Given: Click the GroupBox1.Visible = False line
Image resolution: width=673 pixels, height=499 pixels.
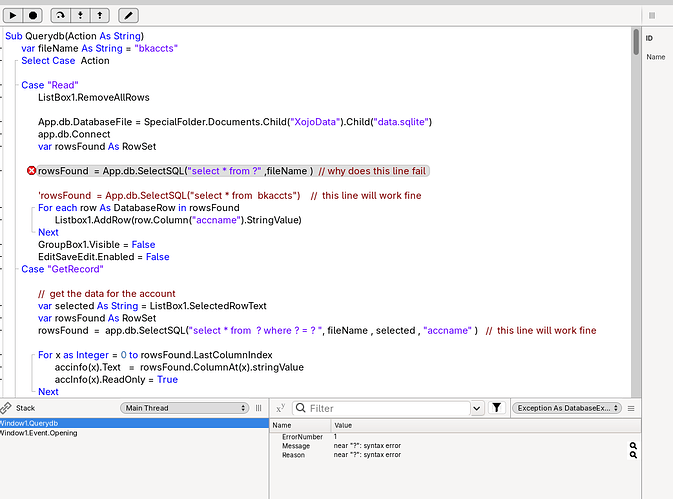Looking at the screenshot, I should [97, 245].
